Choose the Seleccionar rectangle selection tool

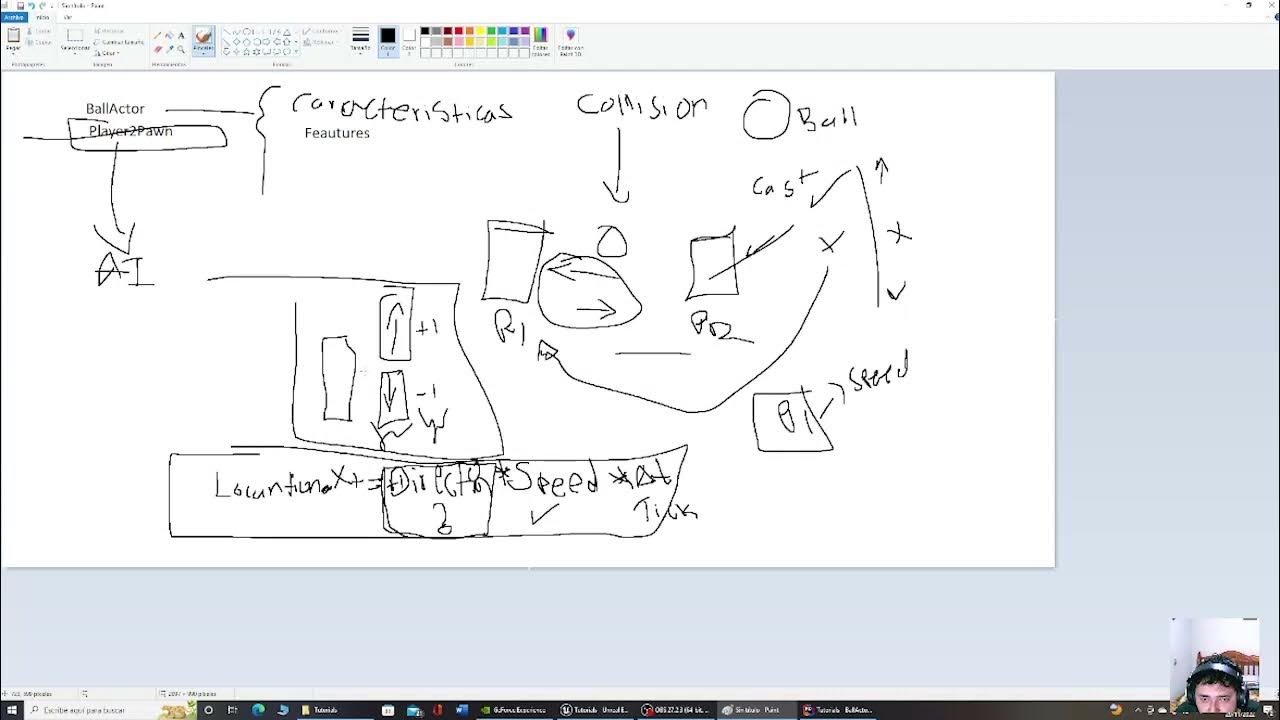(x=75, y=35)
